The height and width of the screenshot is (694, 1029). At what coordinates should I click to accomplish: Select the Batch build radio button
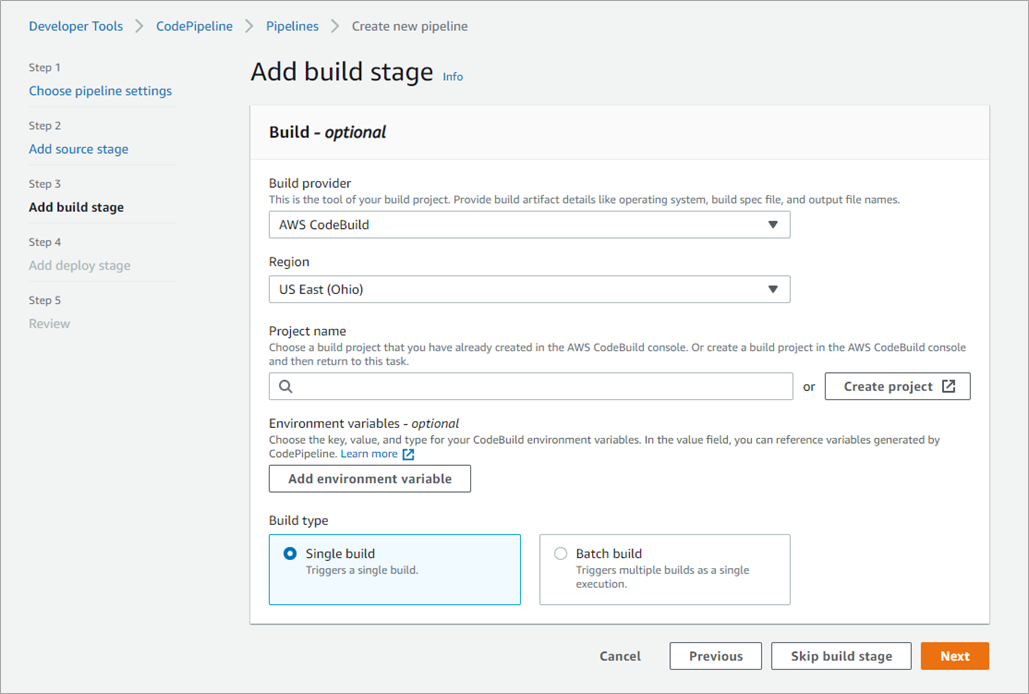click(560, 554)
